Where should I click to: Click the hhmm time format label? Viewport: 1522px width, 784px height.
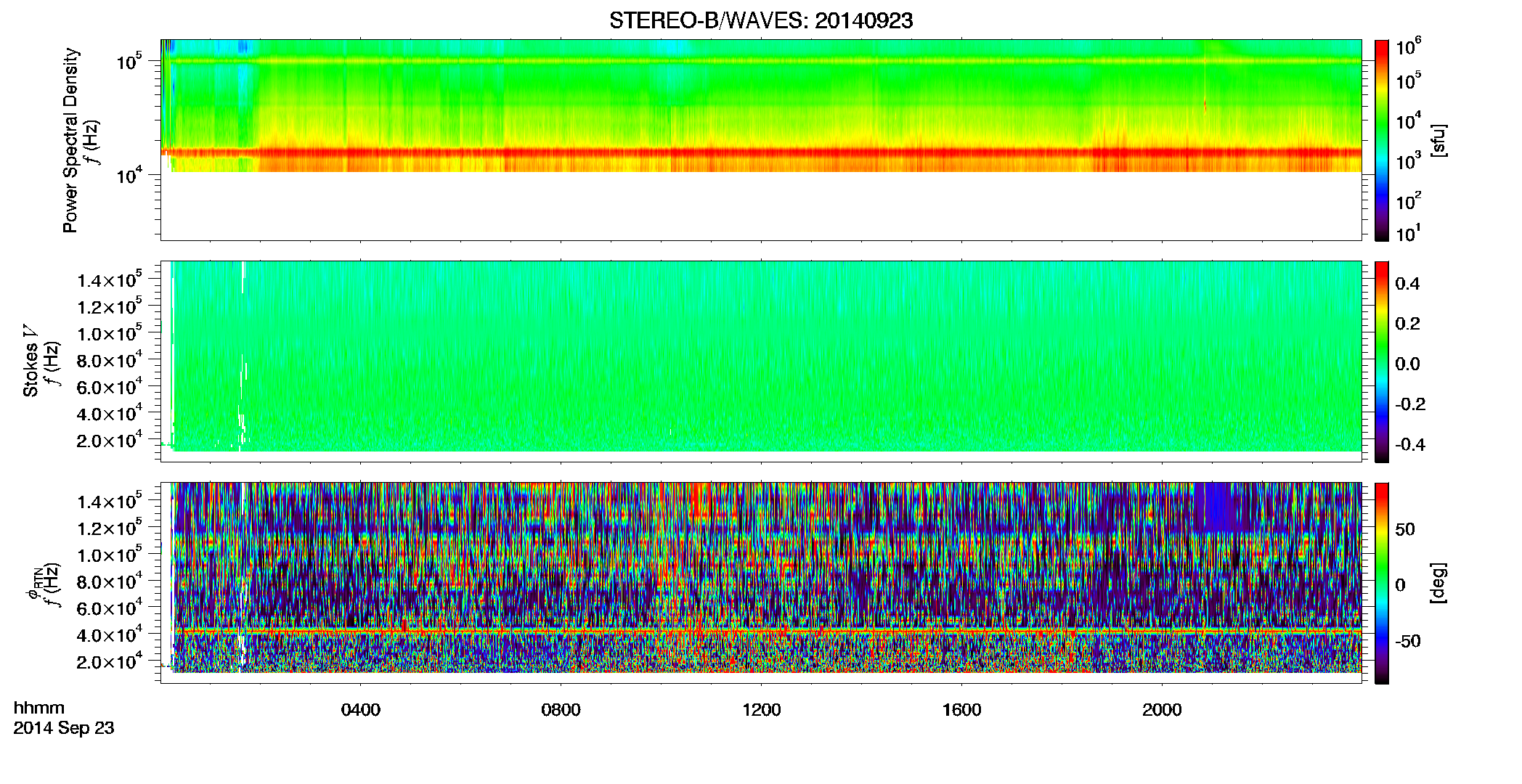(39, 709)
